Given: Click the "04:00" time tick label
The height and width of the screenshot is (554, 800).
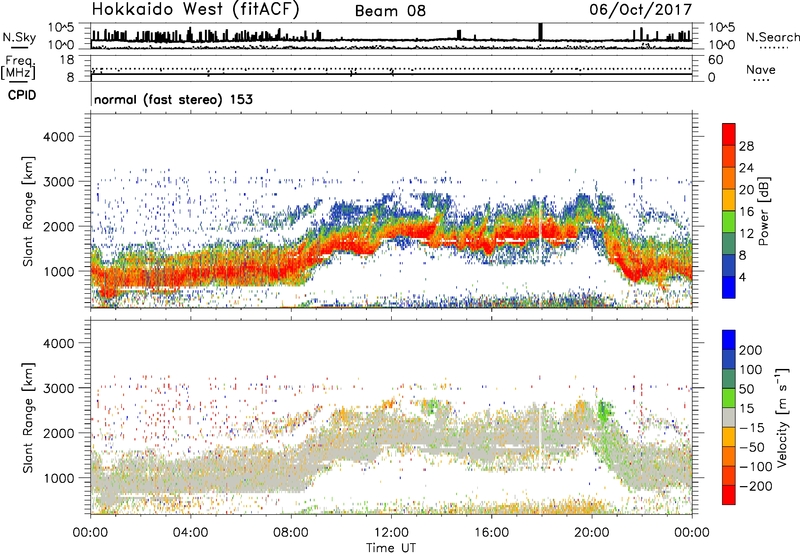Looking at the screenshot, I should (x=190, y=533).
